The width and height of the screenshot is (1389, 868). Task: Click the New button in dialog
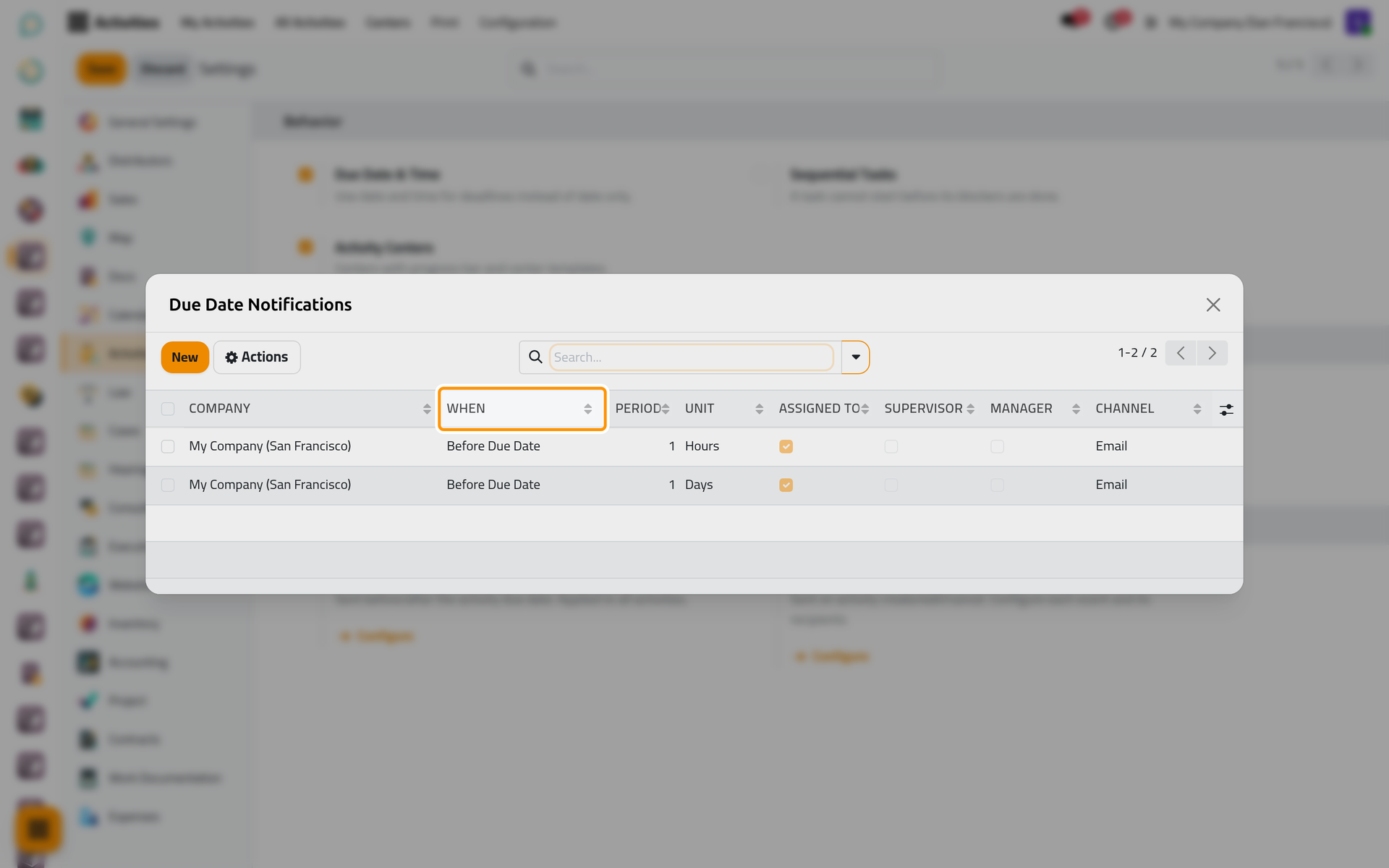coord(184,357)
